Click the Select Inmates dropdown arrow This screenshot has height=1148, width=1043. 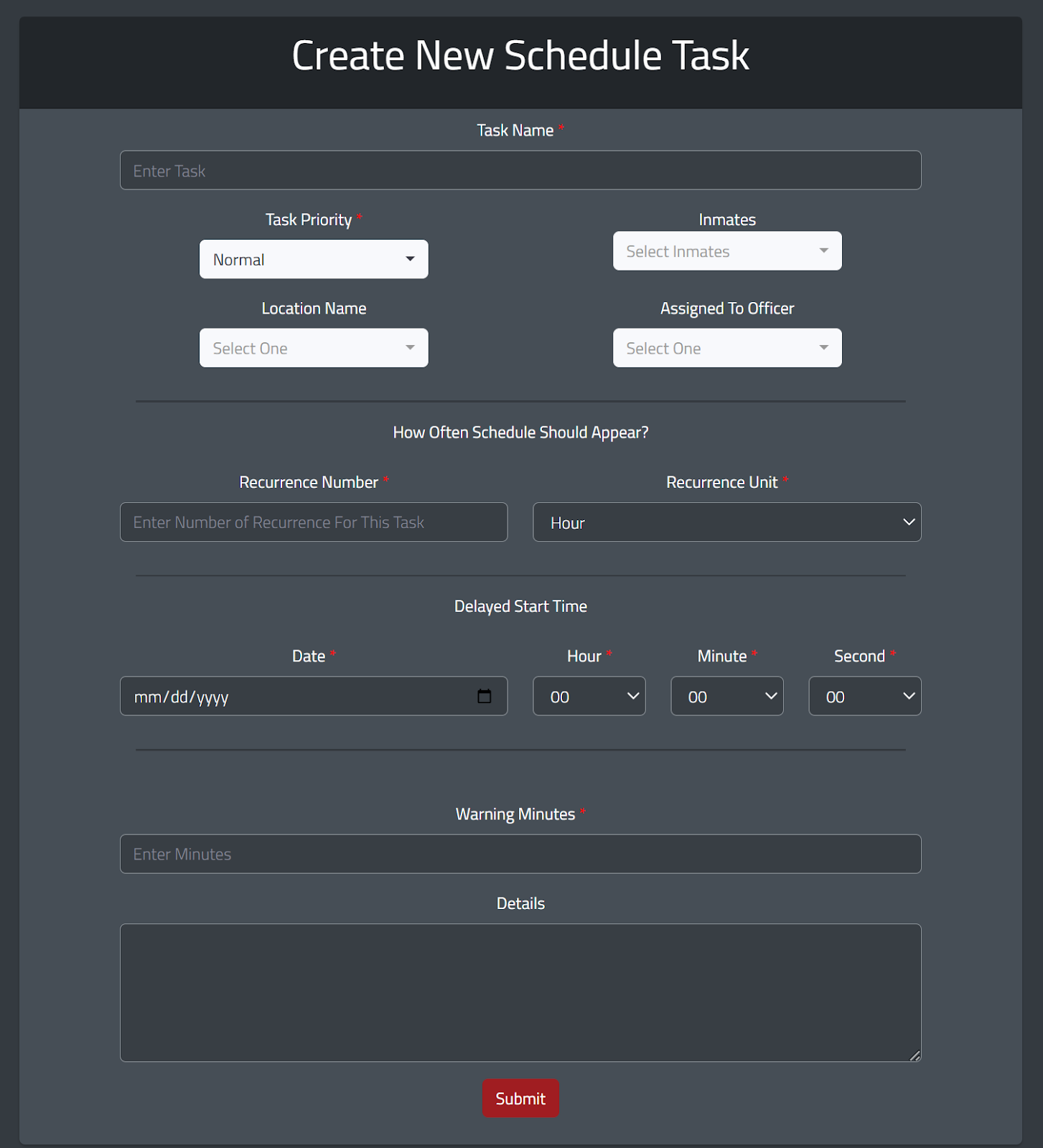[x=823, y=250]
